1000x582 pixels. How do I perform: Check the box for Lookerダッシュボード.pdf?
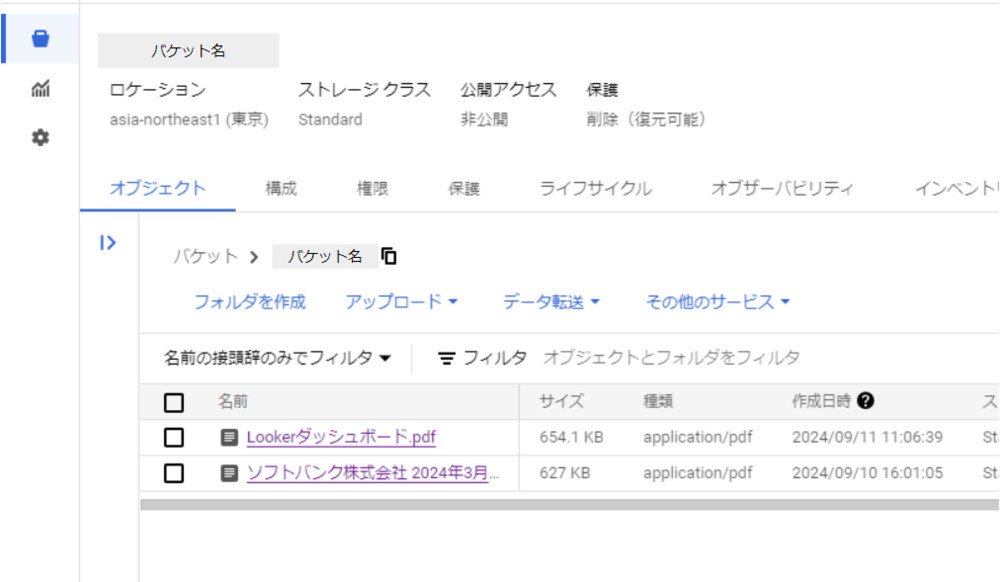tap(174, 437)
